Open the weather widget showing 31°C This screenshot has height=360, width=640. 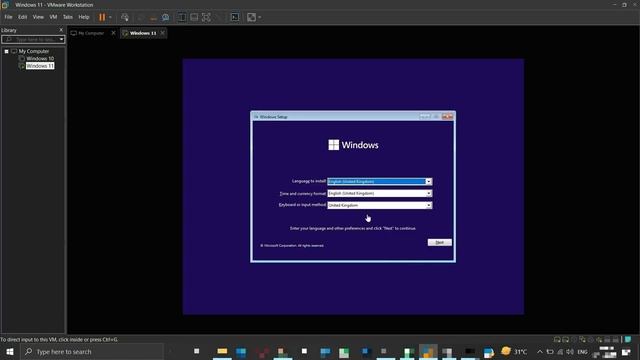(x=514, y=351)
